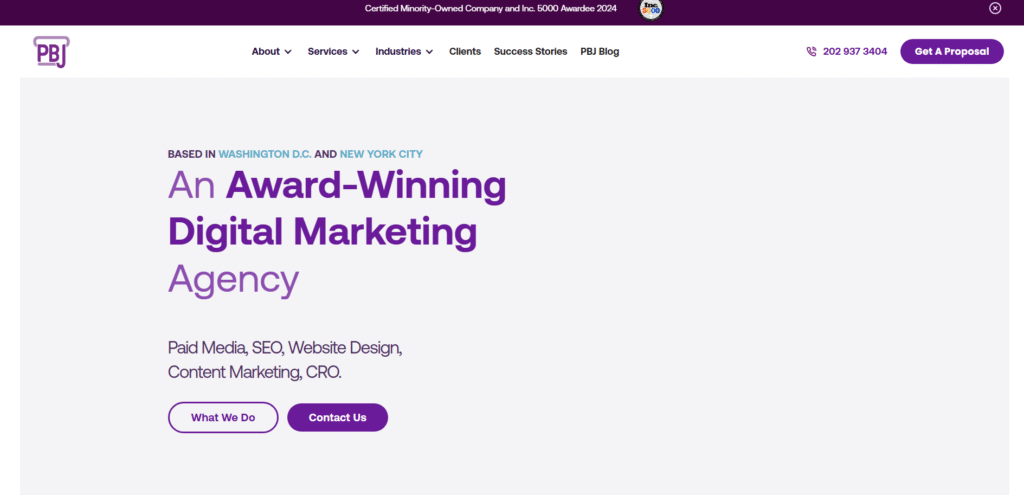Viewport: 1024px width, 495px height.
Task: Call the 202 937 3404 phone number link
Action: (x=855, y=52)
